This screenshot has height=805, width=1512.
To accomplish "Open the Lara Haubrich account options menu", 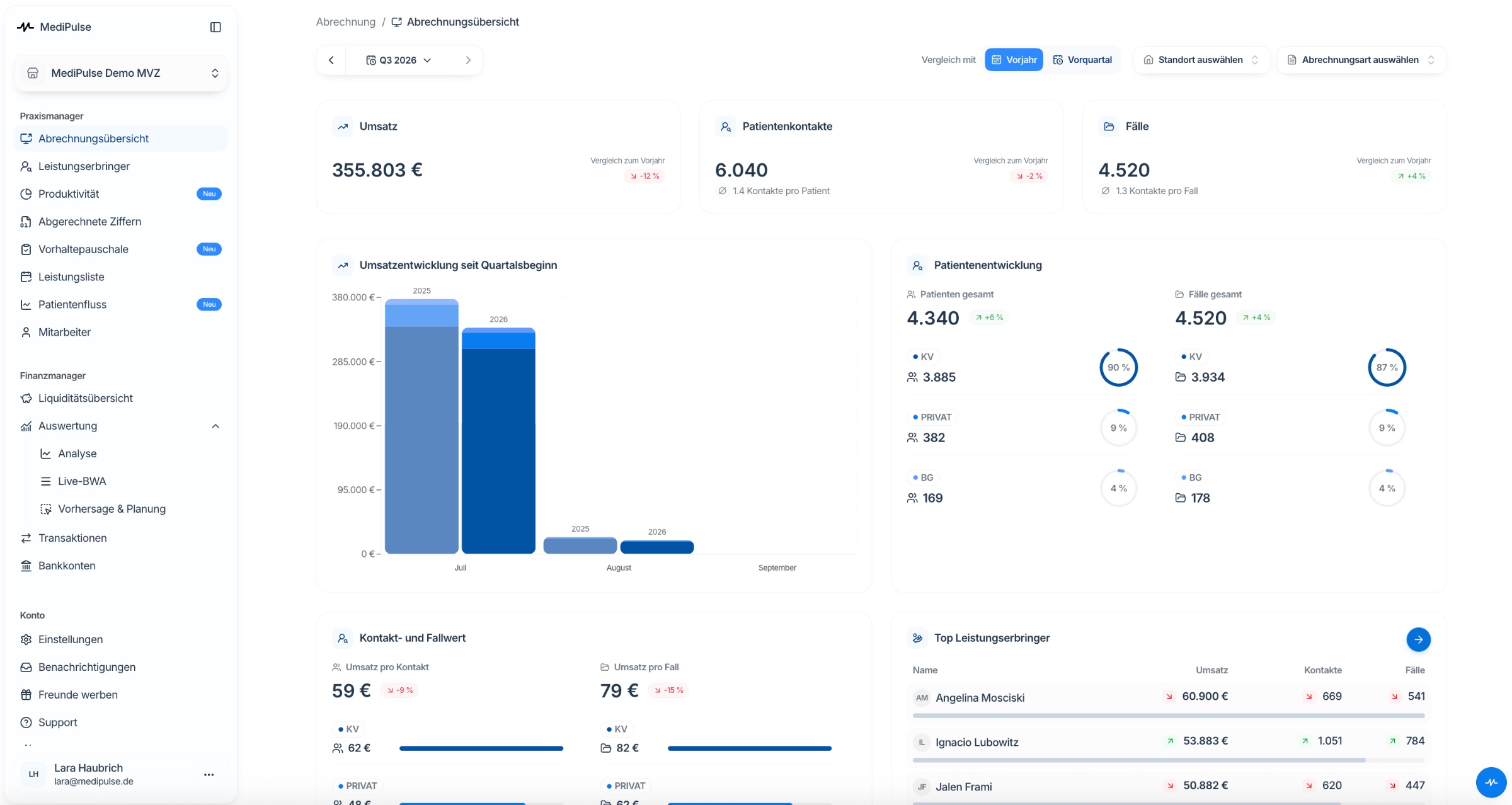I will (x=209, y=775).
